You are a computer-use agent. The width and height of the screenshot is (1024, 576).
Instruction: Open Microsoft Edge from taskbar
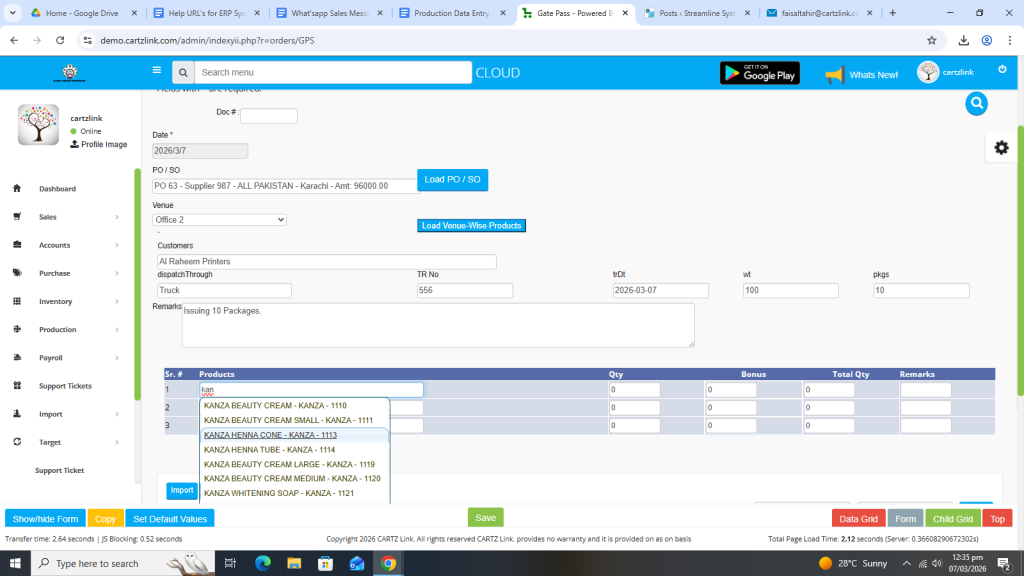[263, 563]
